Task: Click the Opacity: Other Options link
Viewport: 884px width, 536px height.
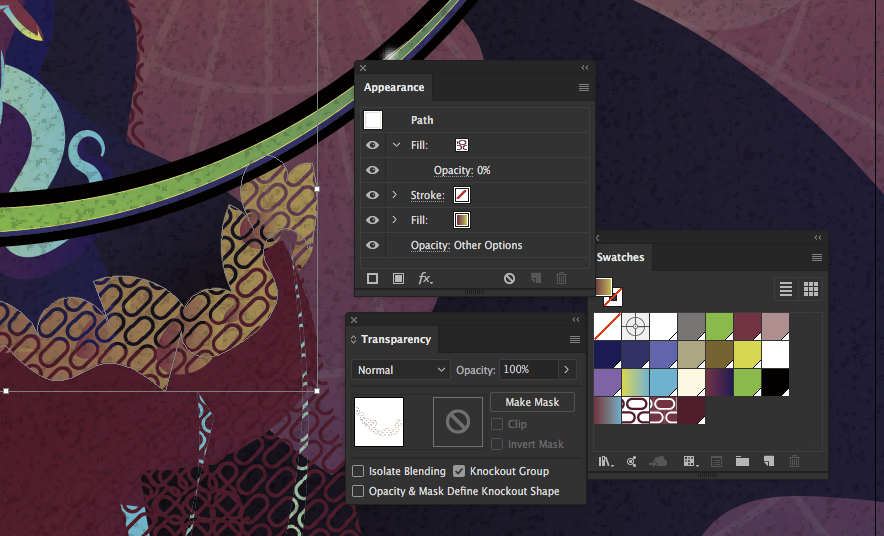Action: coord(466,245)
